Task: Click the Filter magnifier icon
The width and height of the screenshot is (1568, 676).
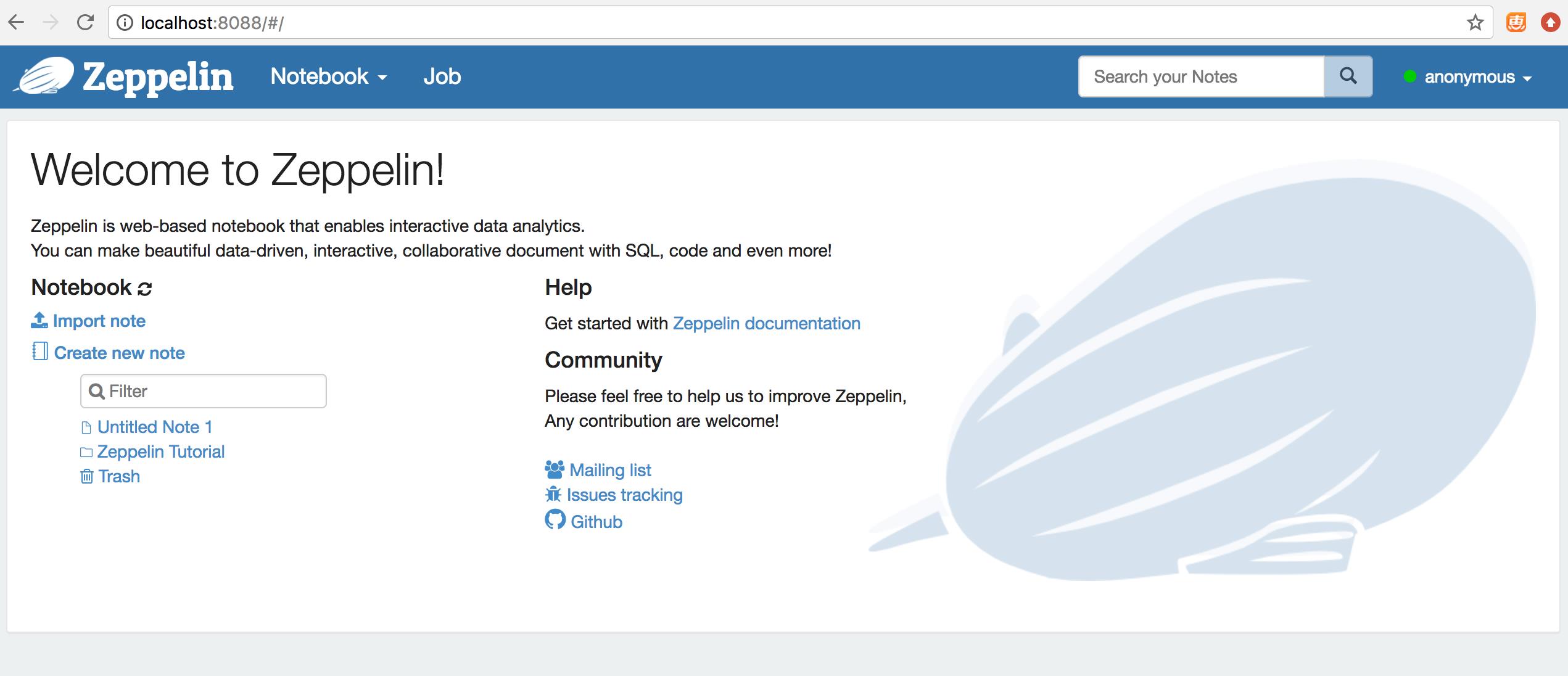Action: tap(97, 391)
